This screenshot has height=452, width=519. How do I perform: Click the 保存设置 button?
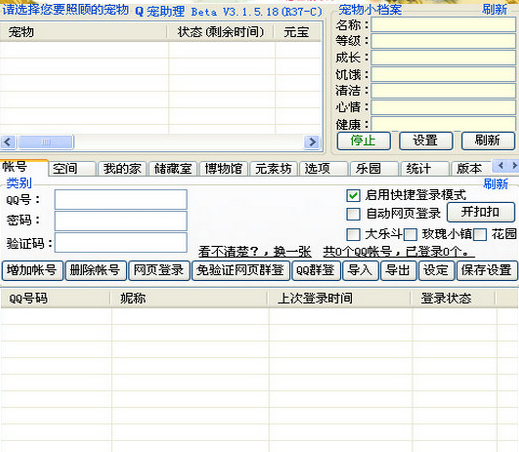(x=487, y=270)
